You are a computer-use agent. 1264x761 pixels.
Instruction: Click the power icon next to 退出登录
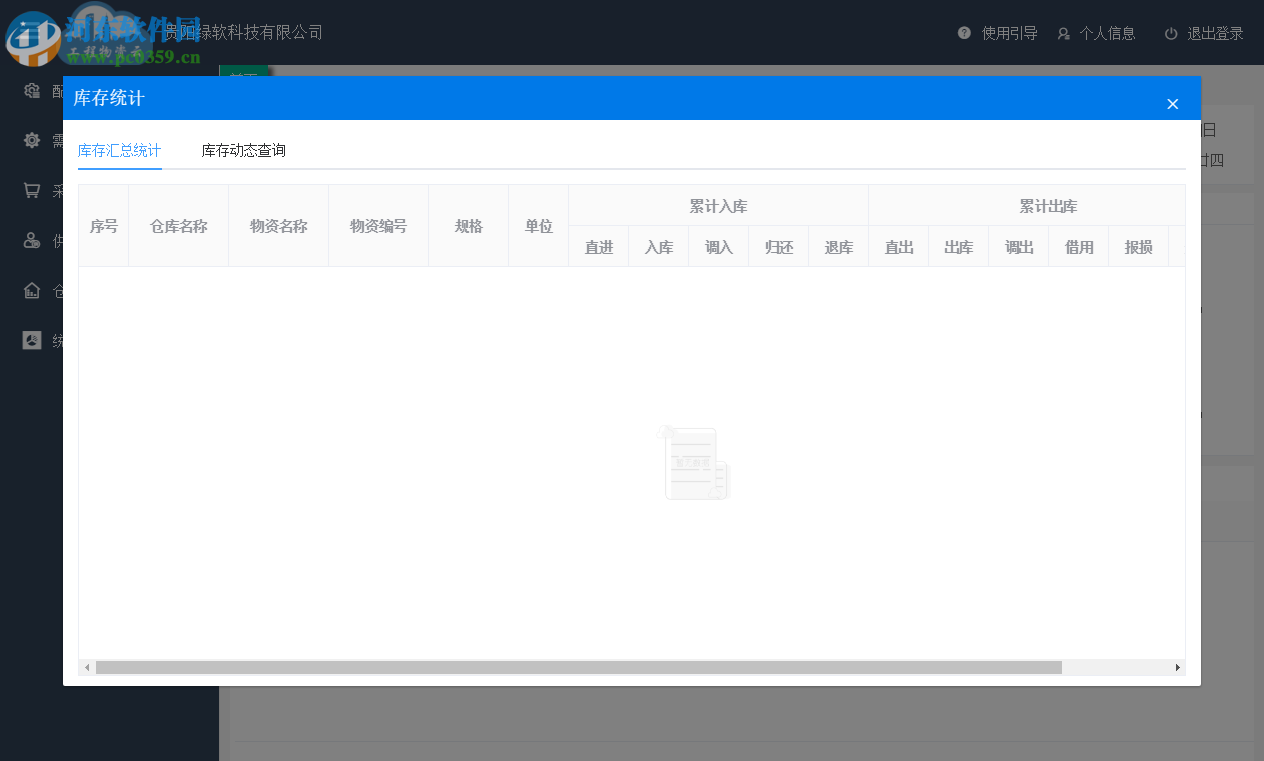pos(1170,32)
